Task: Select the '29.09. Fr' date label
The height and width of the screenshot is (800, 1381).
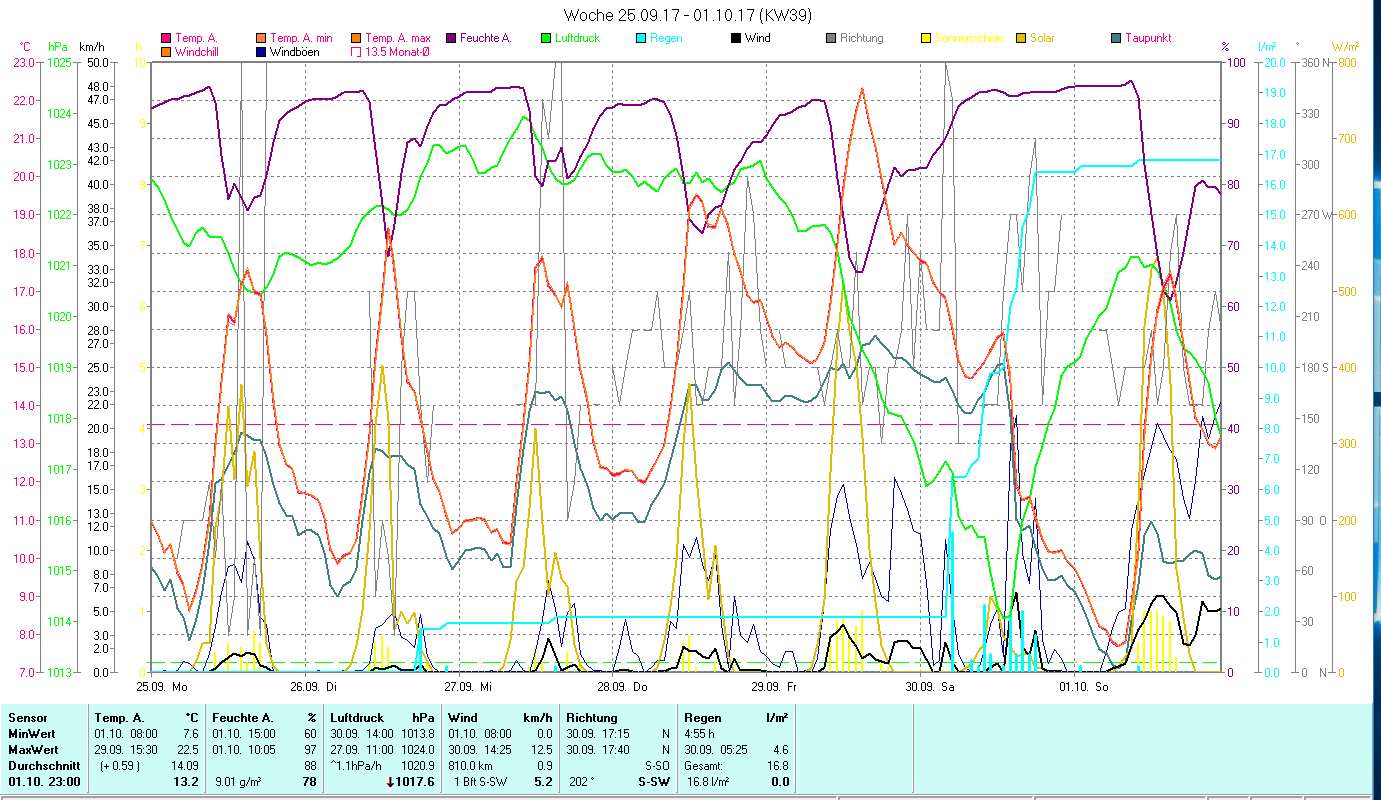Action: point(775,687)
